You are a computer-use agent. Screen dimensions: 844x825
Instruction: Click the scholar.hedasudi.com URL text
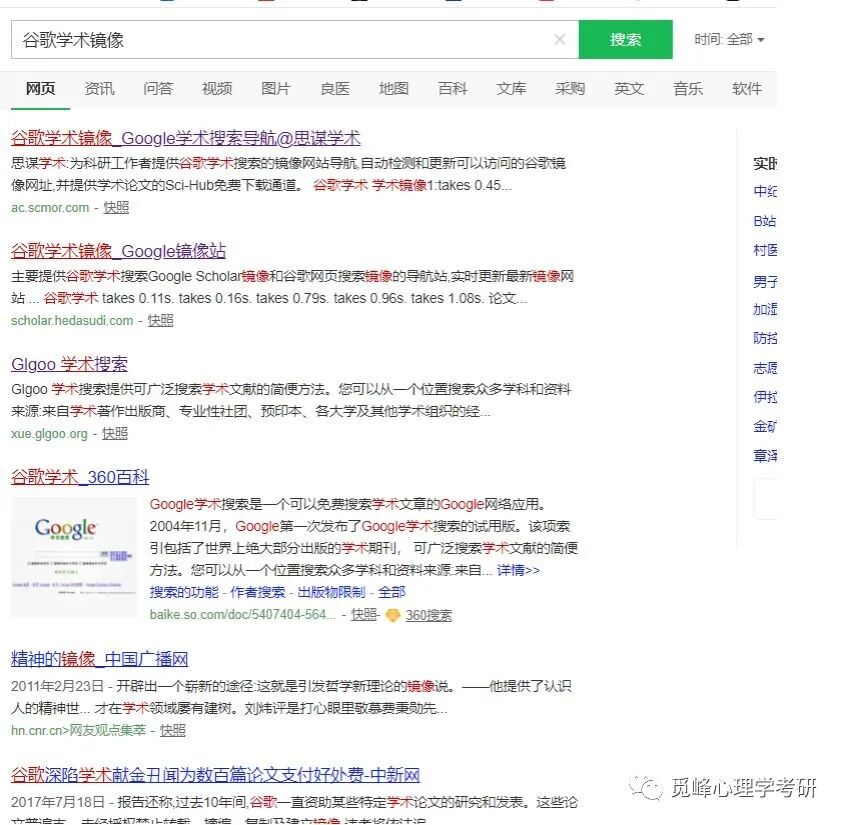tap(72, 321)
